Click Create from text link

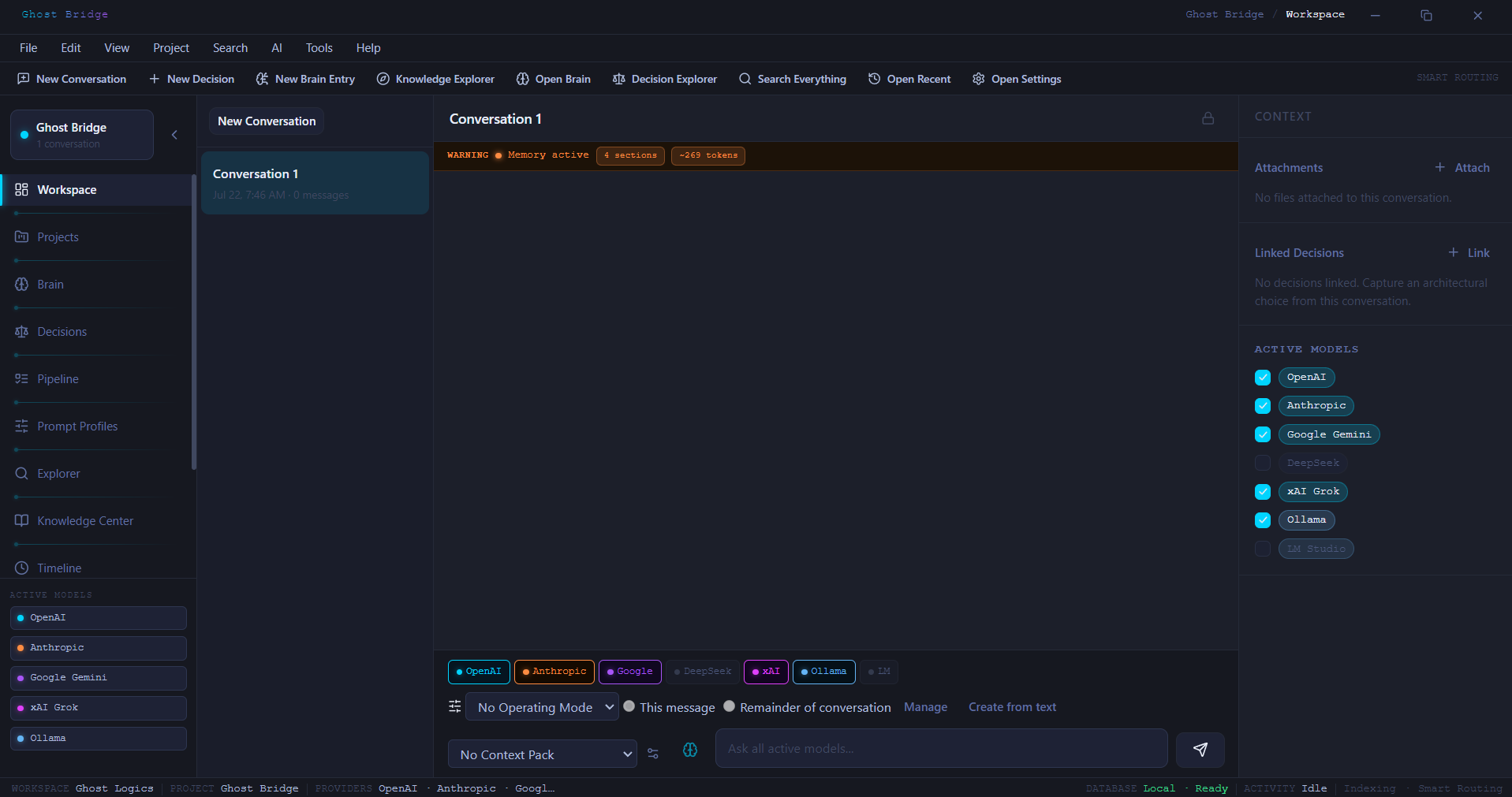click(x=1012, y=707)
